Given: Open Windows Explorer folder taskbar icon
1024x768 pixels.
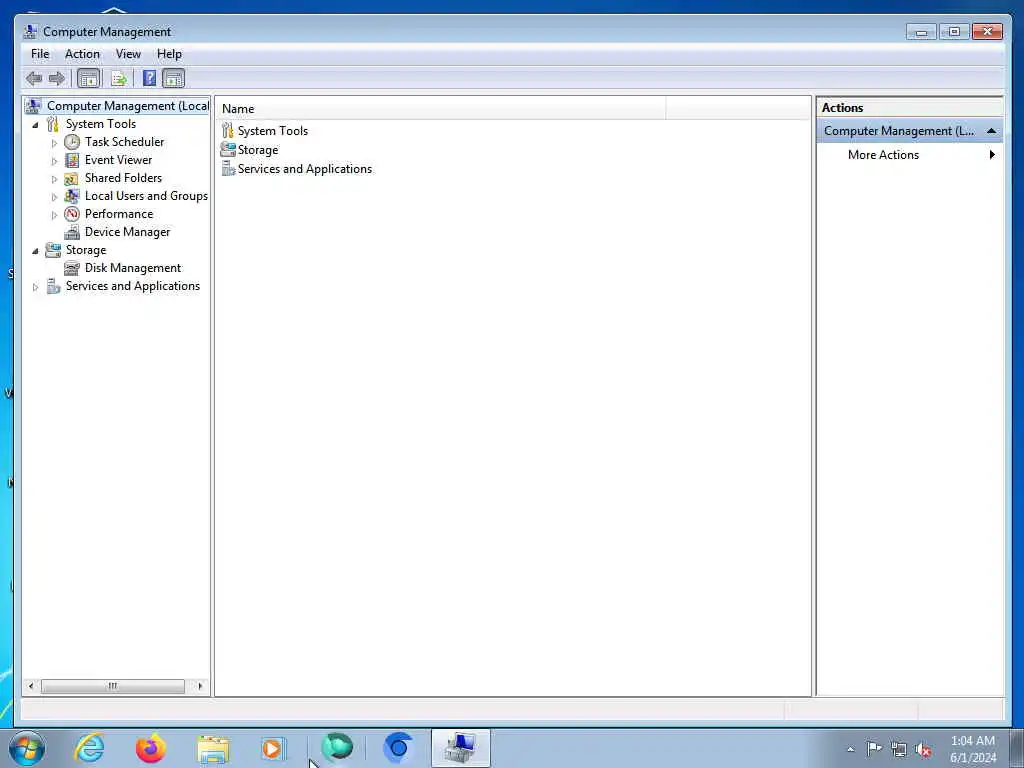Looking at the screenshot, I should (x=213, y=749).
